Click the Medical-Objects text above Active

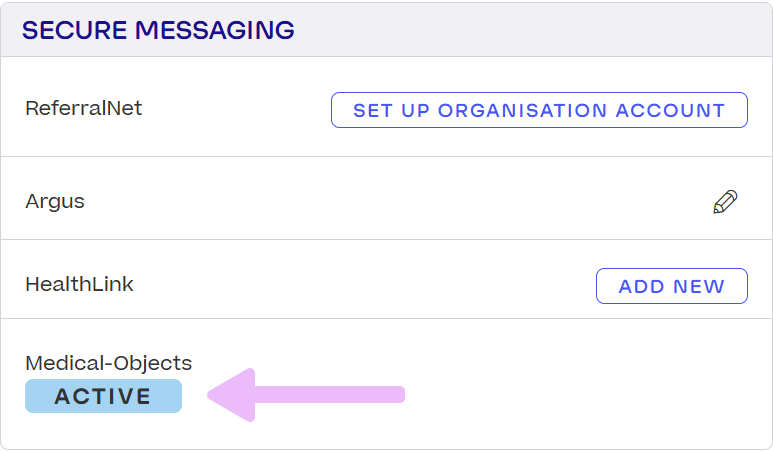[109, 363]
